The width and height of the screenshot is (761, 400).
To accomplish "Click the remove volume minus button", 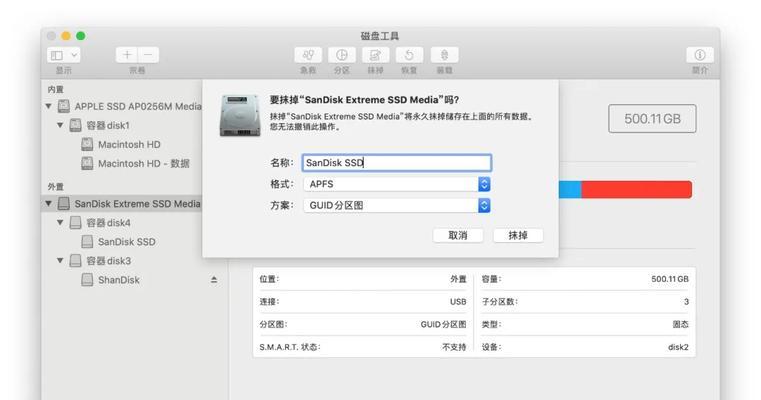I will pyautogui.click(x=148, y=55).
